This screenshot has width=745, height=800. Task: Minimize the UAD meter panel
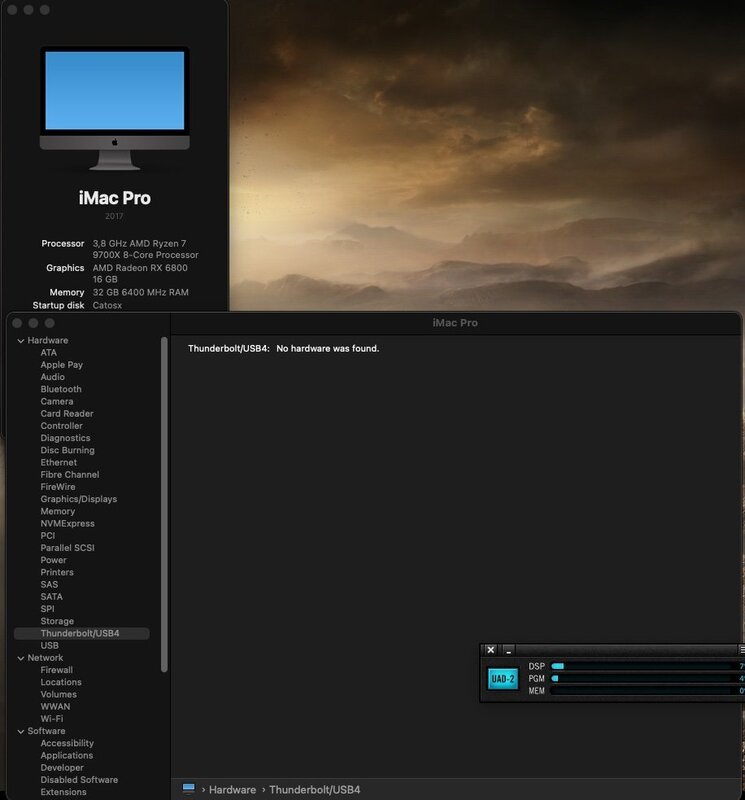[508, 650]
